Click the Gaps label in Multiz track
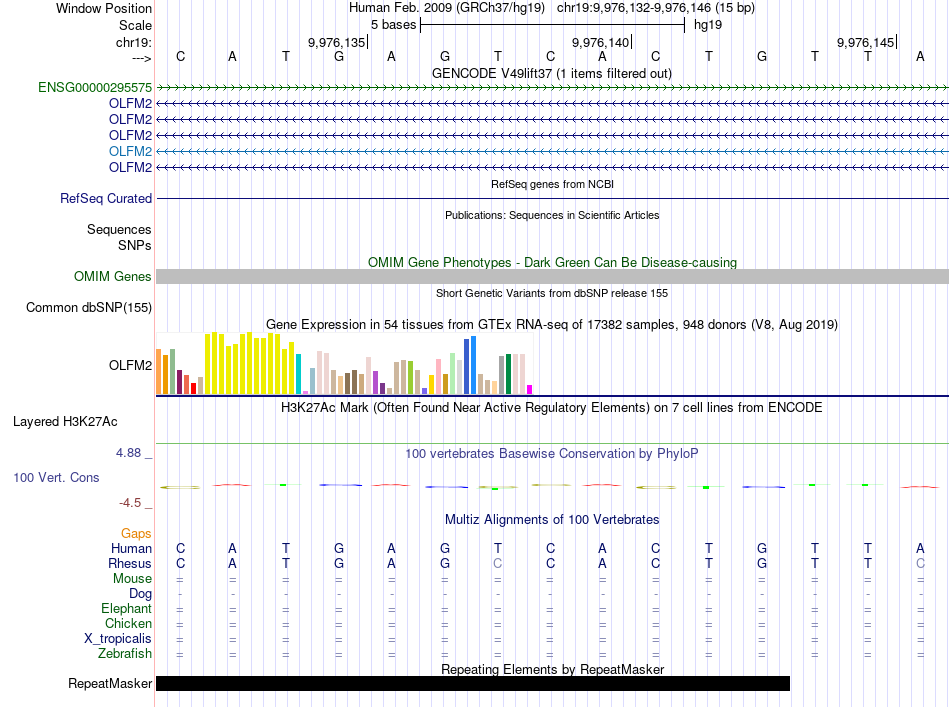The image size is (950, 707). [136, 534]
